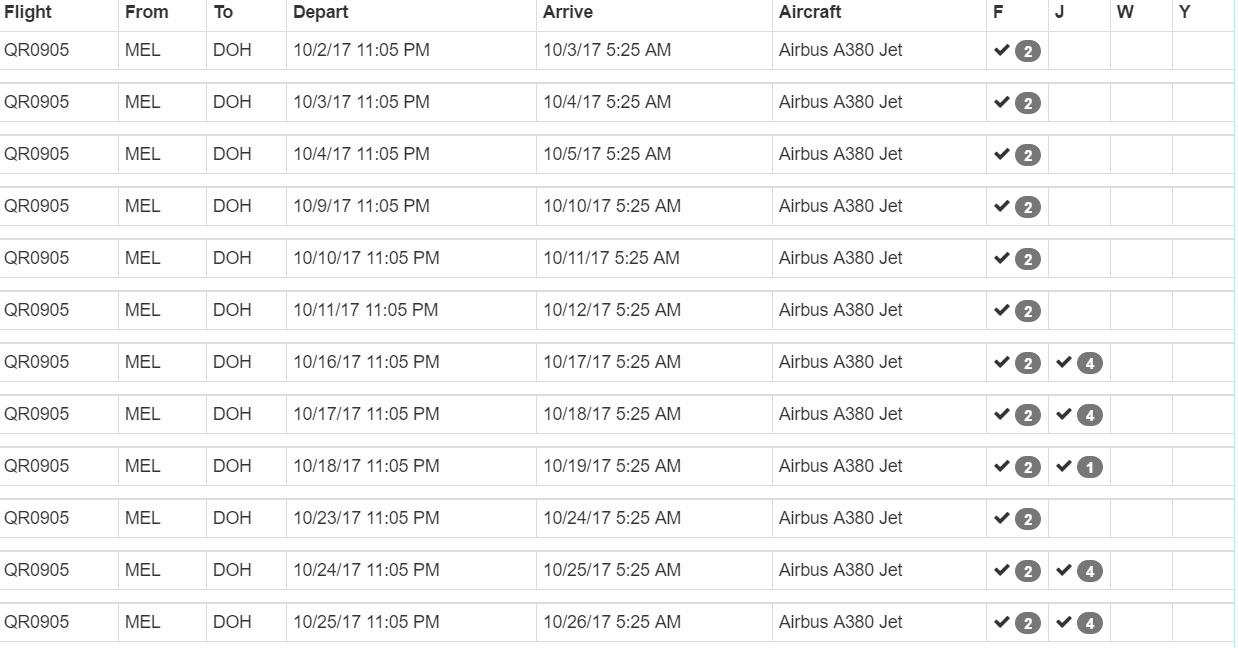Click the F class checkmark for 10/23/17 departure
The height and width of the screenshot is (648, 1239).
(x=1001, y=517)
